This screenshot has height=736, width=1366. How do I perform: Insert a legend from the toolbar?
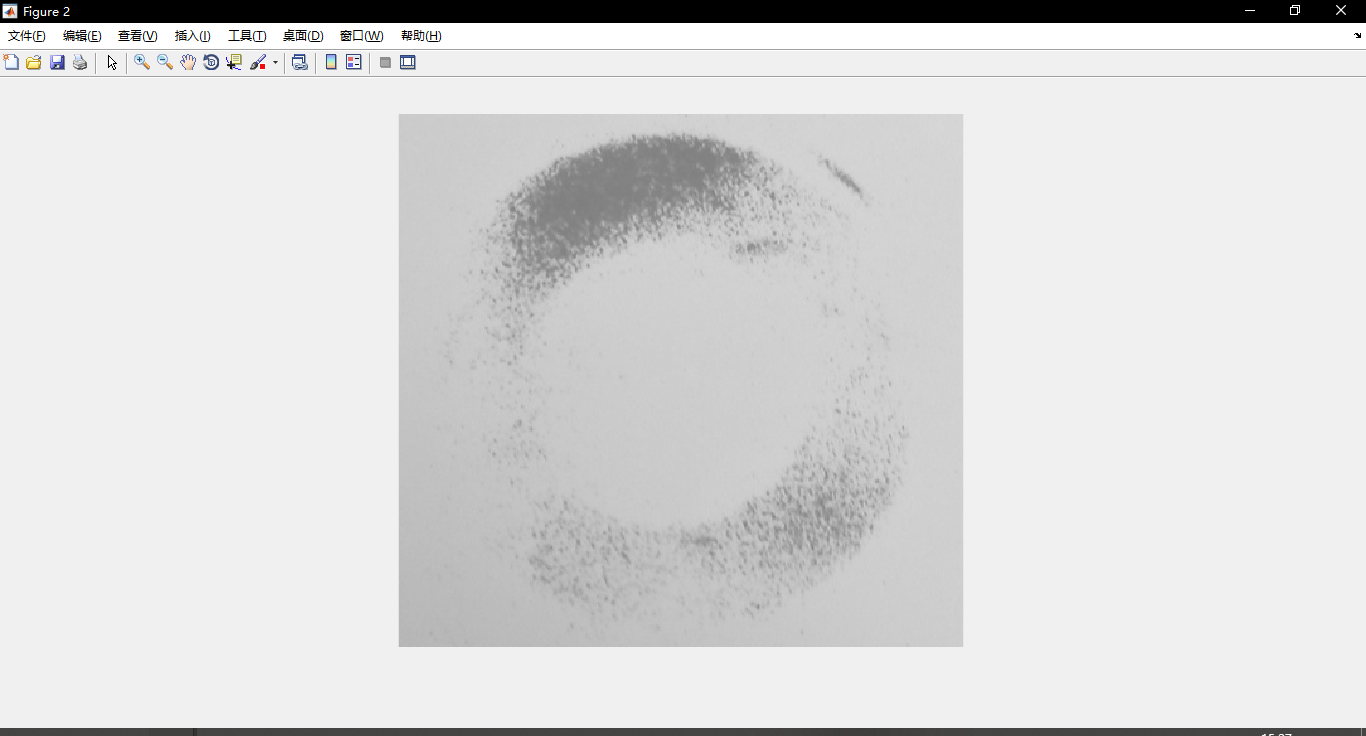(x=354, y=62)
